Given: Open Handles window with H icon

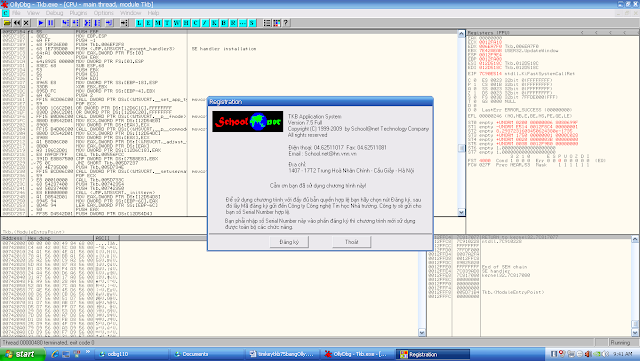Looking at the screenshot, I should pos(187,23).
